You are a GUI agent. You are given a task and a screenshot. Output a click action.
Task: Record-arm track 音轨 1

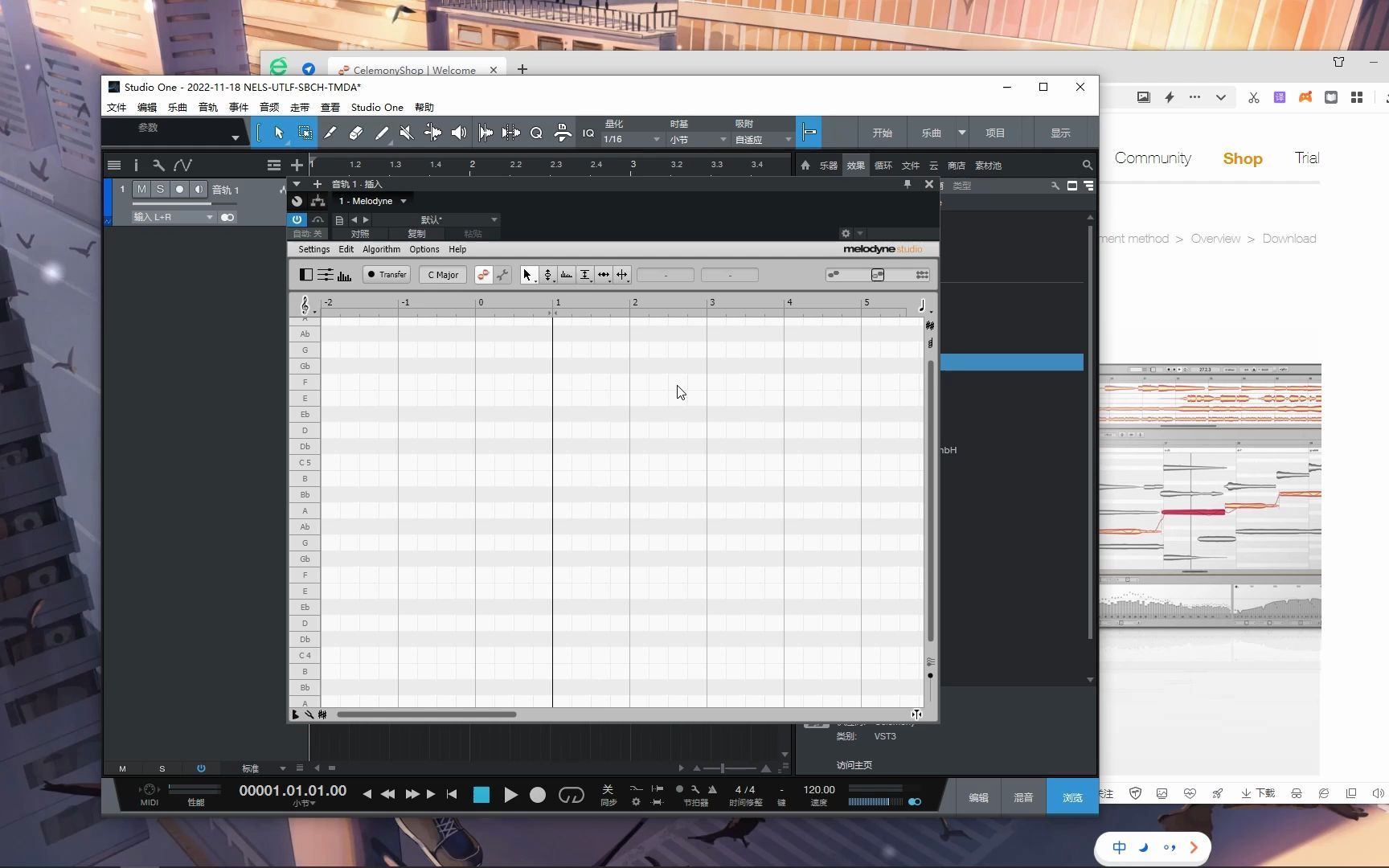point(179,189)
